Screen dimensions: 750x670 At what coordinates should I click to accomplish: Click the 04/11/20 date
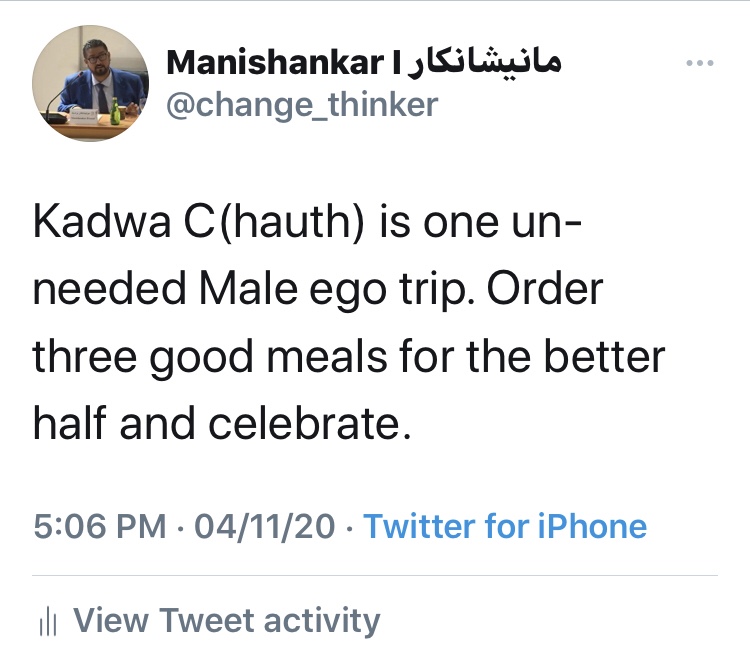(265, 526)
